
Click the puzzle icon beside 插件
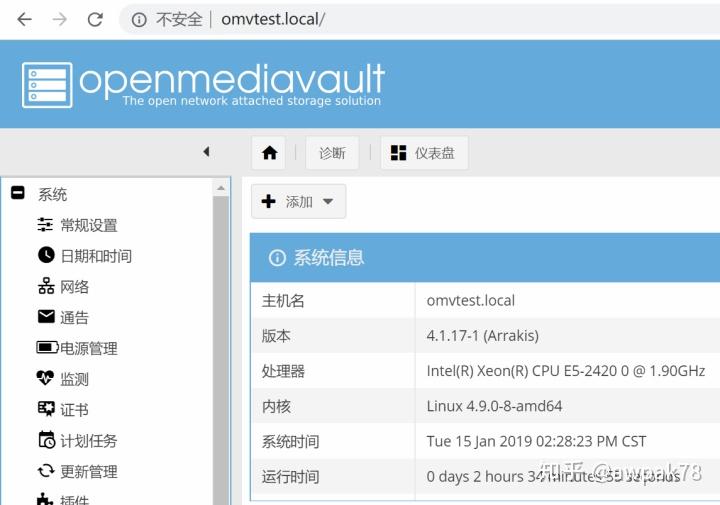(45, 499)
